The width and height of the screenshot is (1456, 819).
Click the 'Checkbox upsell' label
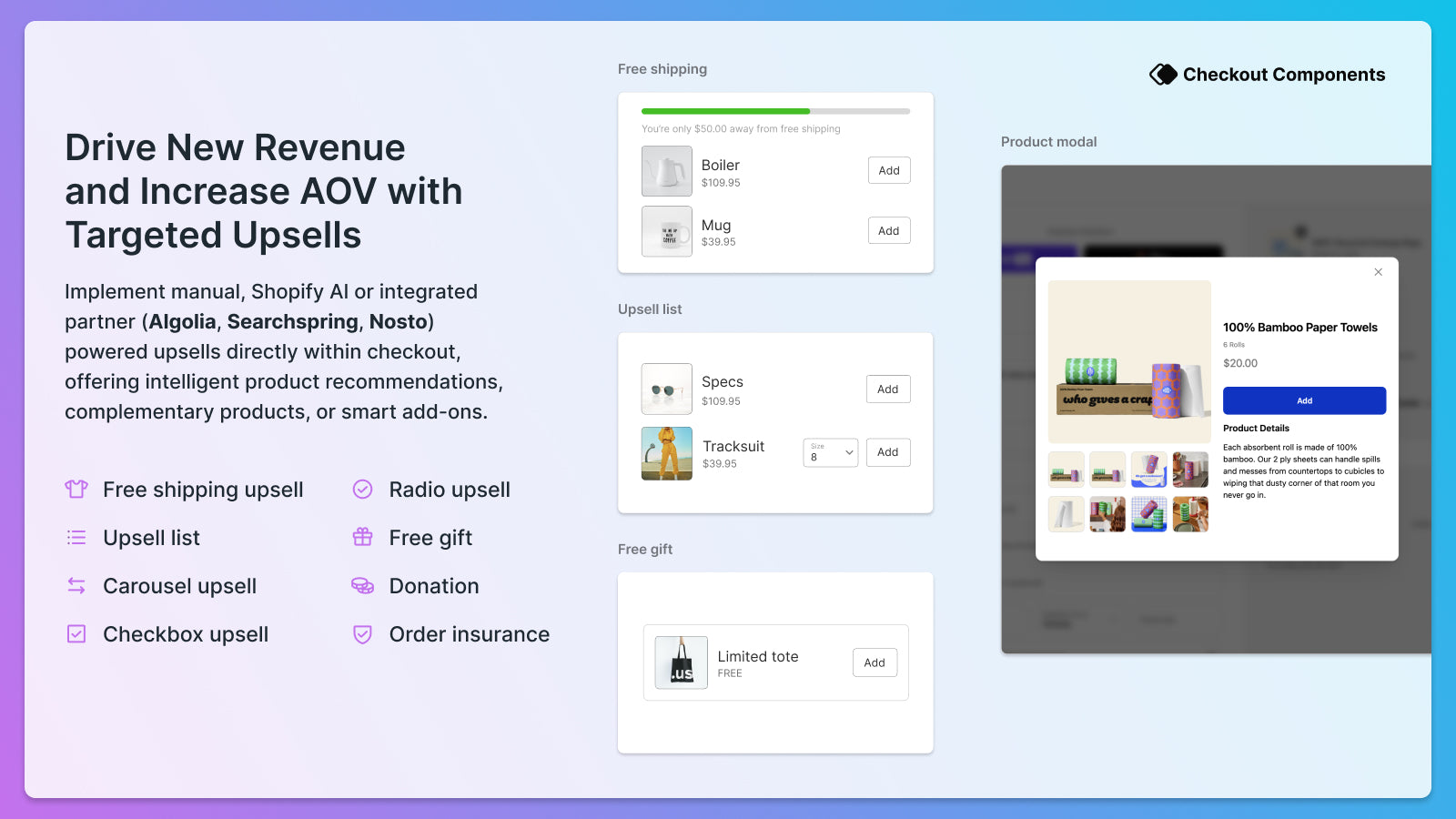[x=186, y=634]
